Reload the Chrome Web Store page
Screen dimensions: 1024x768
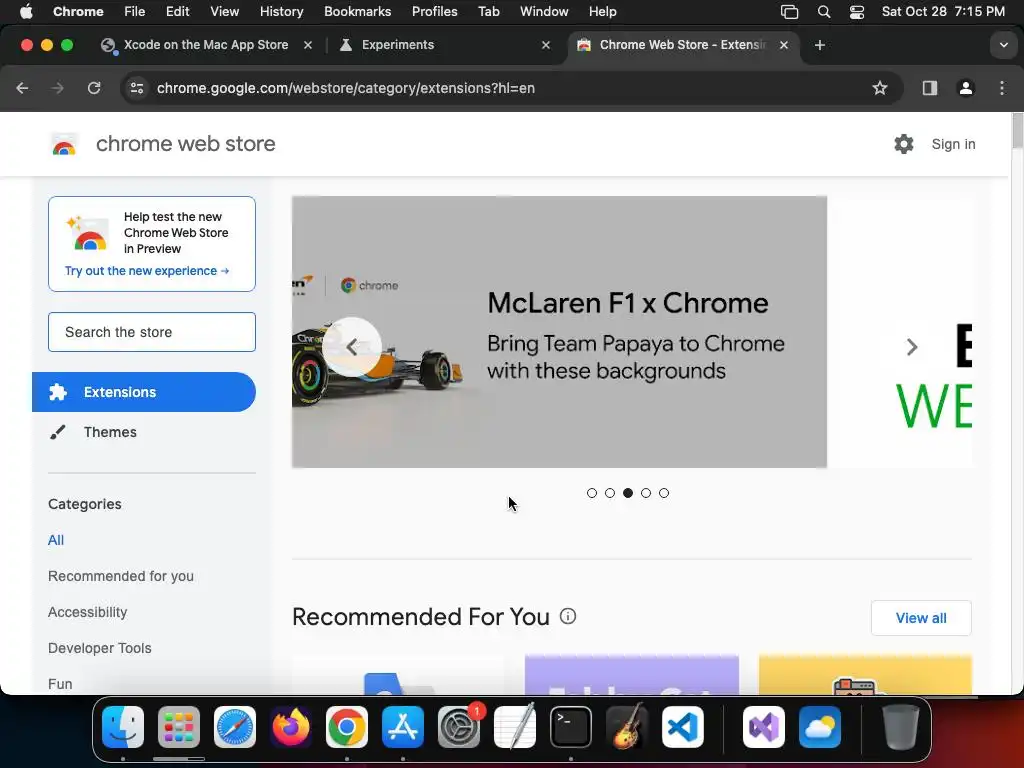point(94,88)
